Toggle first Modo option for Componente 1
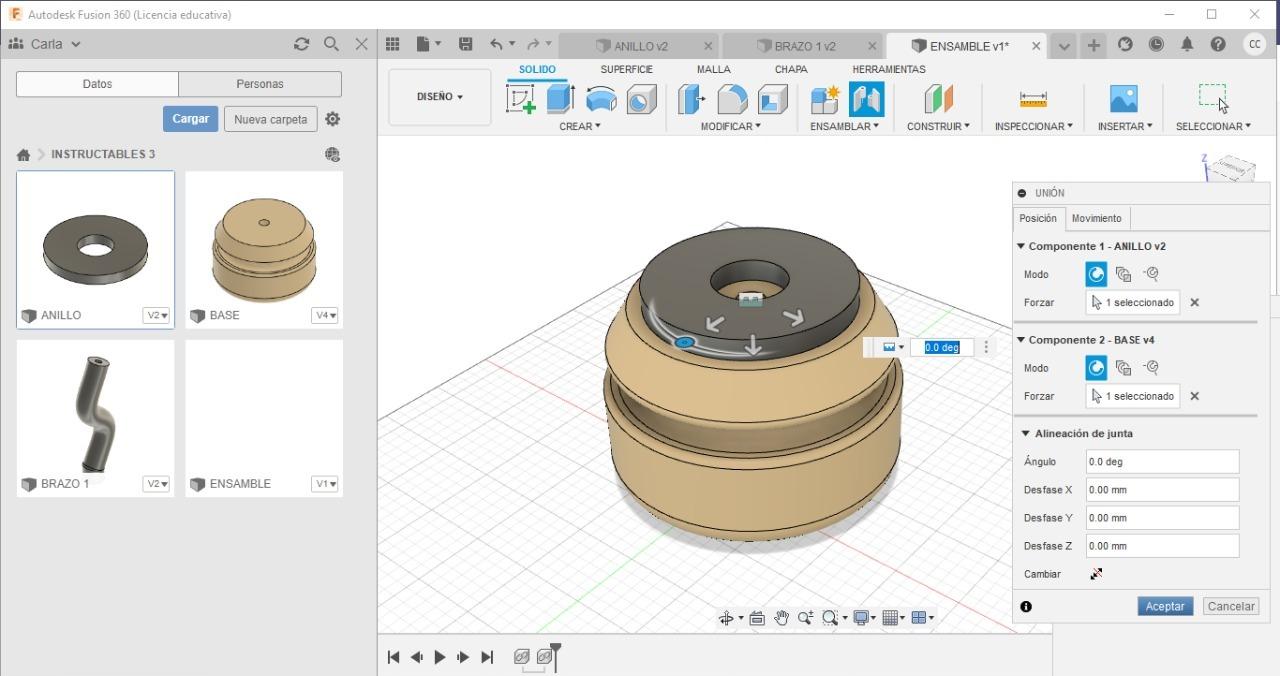Image resolution: width=1280 pixels, height=676 pixels. point(1096,274)
